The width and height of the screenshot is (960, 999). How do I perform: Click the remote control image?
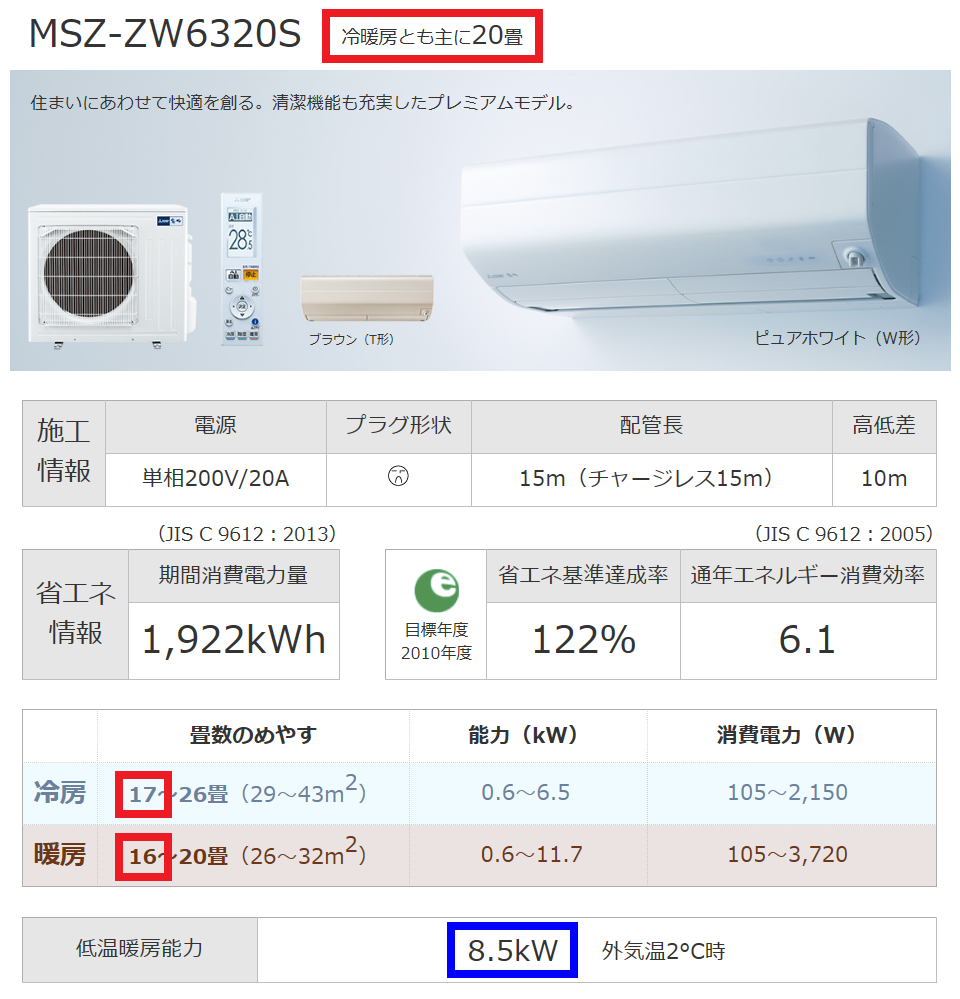tap(242, 268)
